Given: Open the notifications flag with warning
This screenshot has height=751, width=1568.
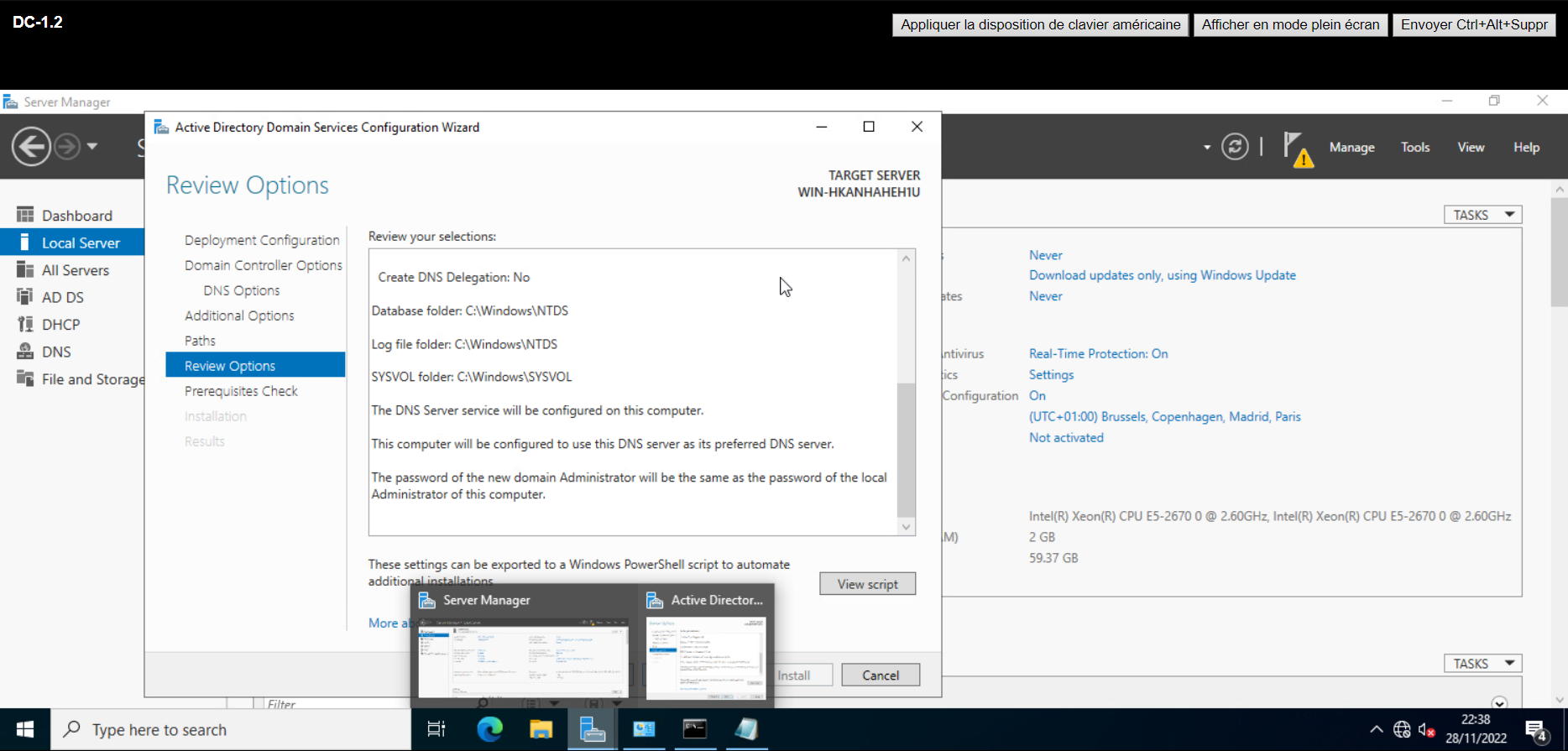Looking at the screenshot, I should [1298, 149].
